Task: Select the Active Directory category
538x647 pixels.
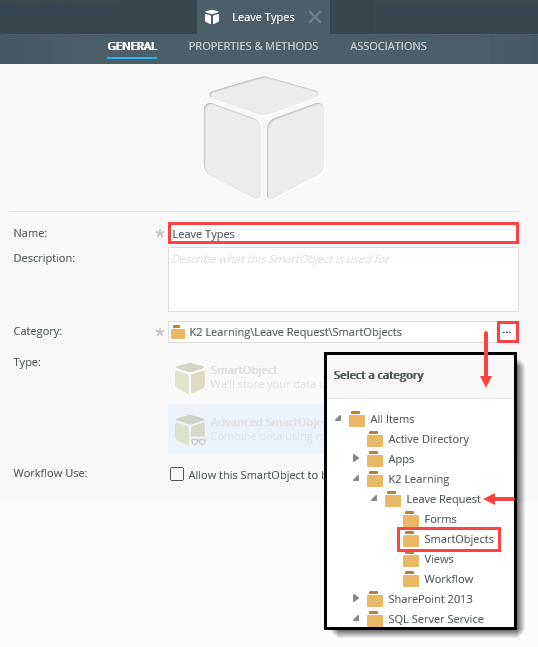Action: (428, 439)
